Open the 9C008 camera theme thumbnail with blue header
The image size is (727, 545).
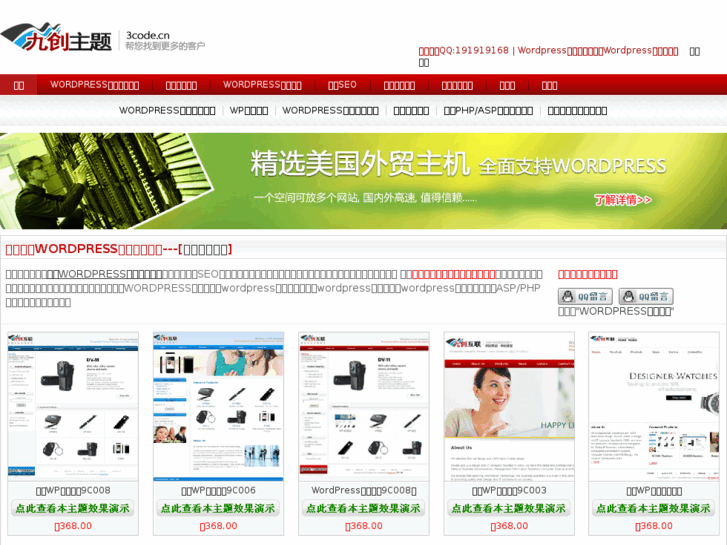pyautogui.click(x=73, y=406)
